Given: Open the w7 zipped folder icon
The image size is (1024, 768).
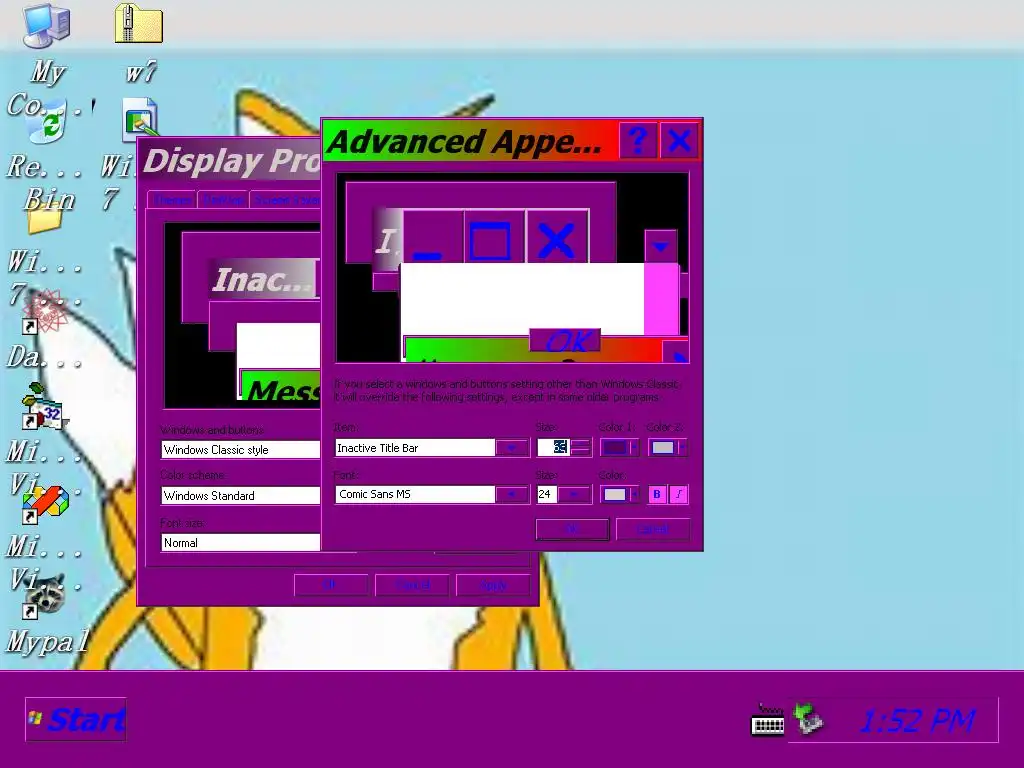Looking at the screenshot, I should coord(138,25).
